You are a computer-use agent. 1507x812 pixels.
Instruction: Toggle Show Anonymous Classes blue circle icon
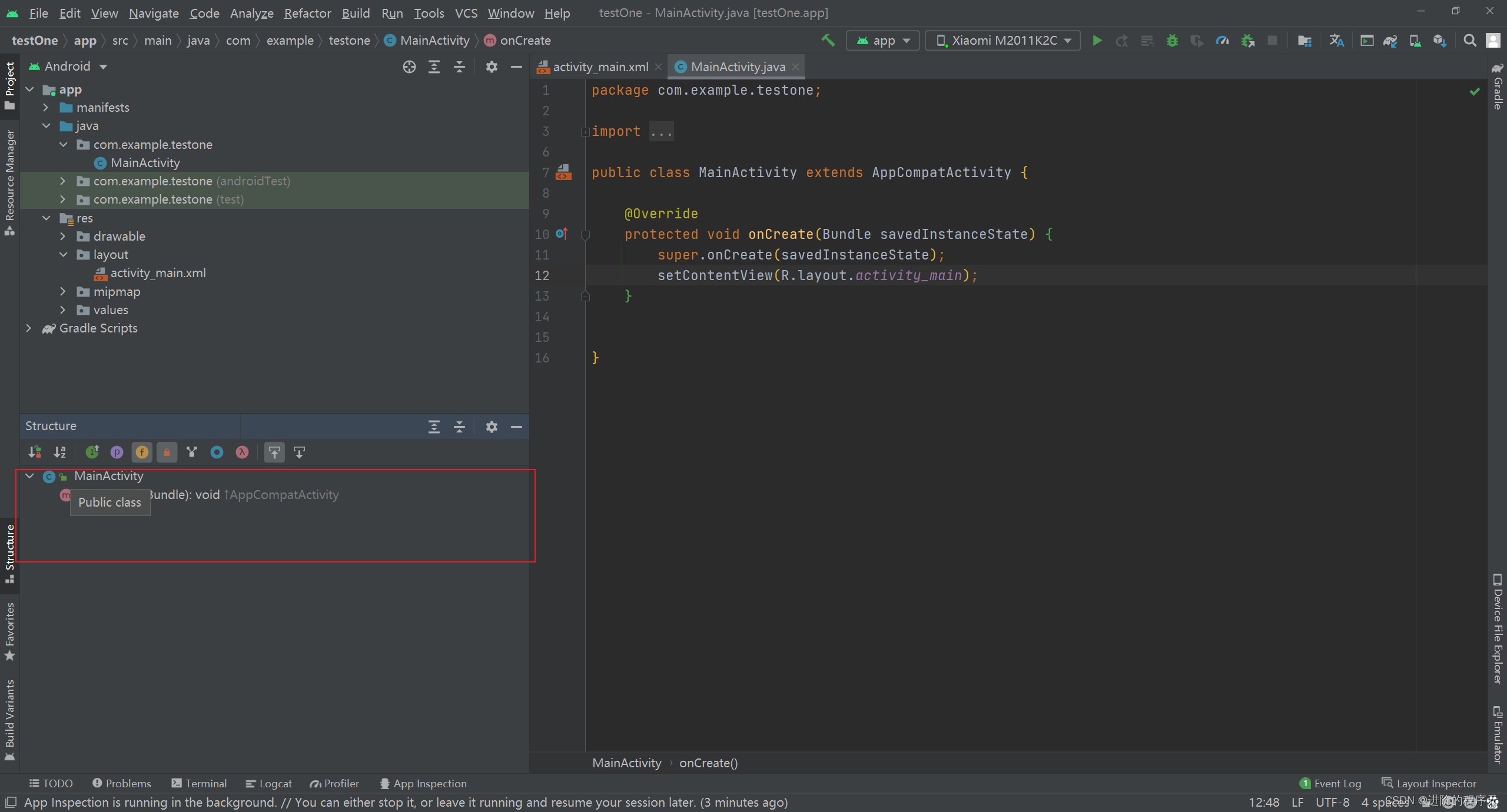pyautogui.click(x=217, y=452)
